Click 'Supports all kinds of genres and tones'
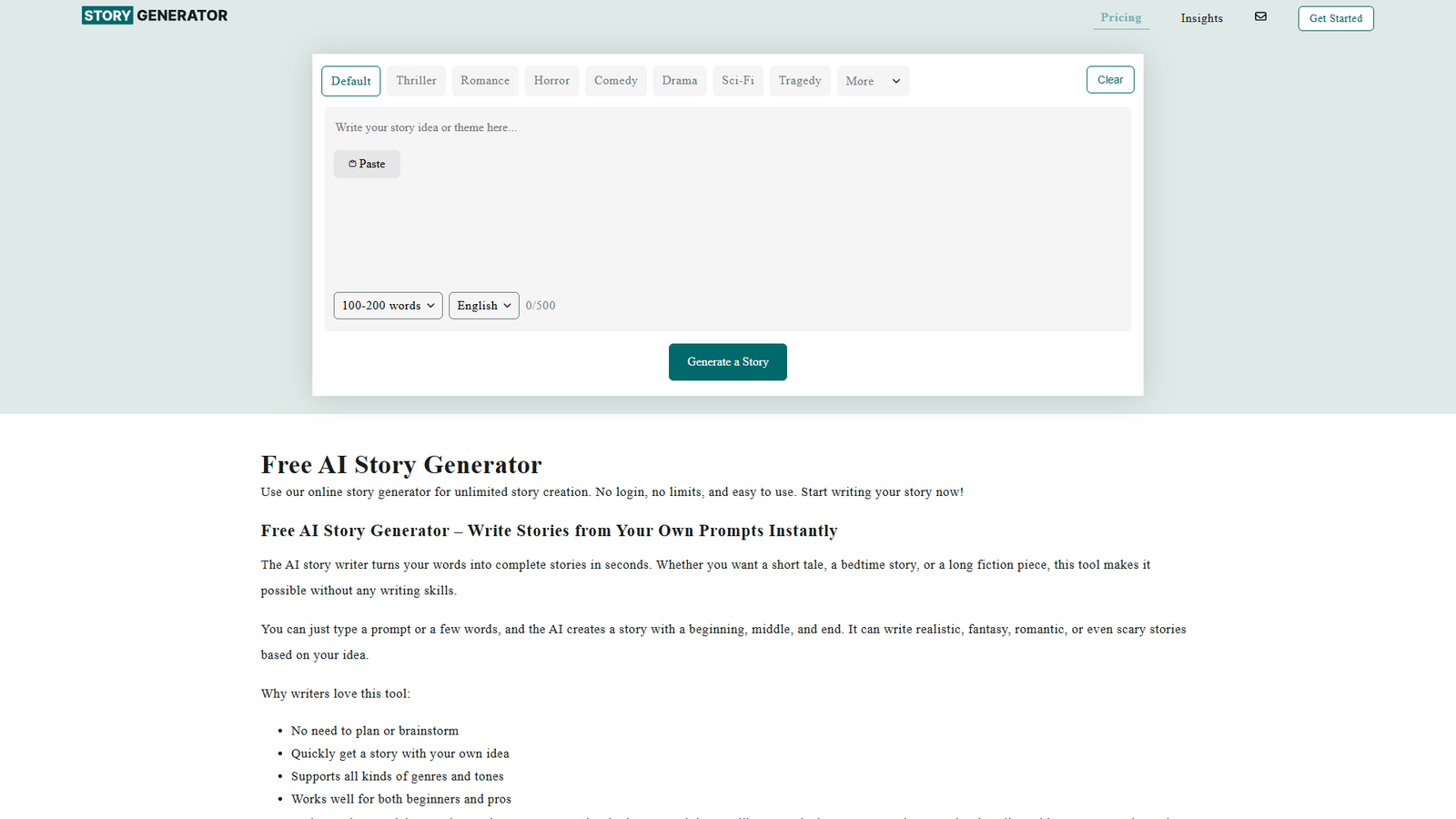This screenshot has height=819, width=1456. (x=398, y=776)
